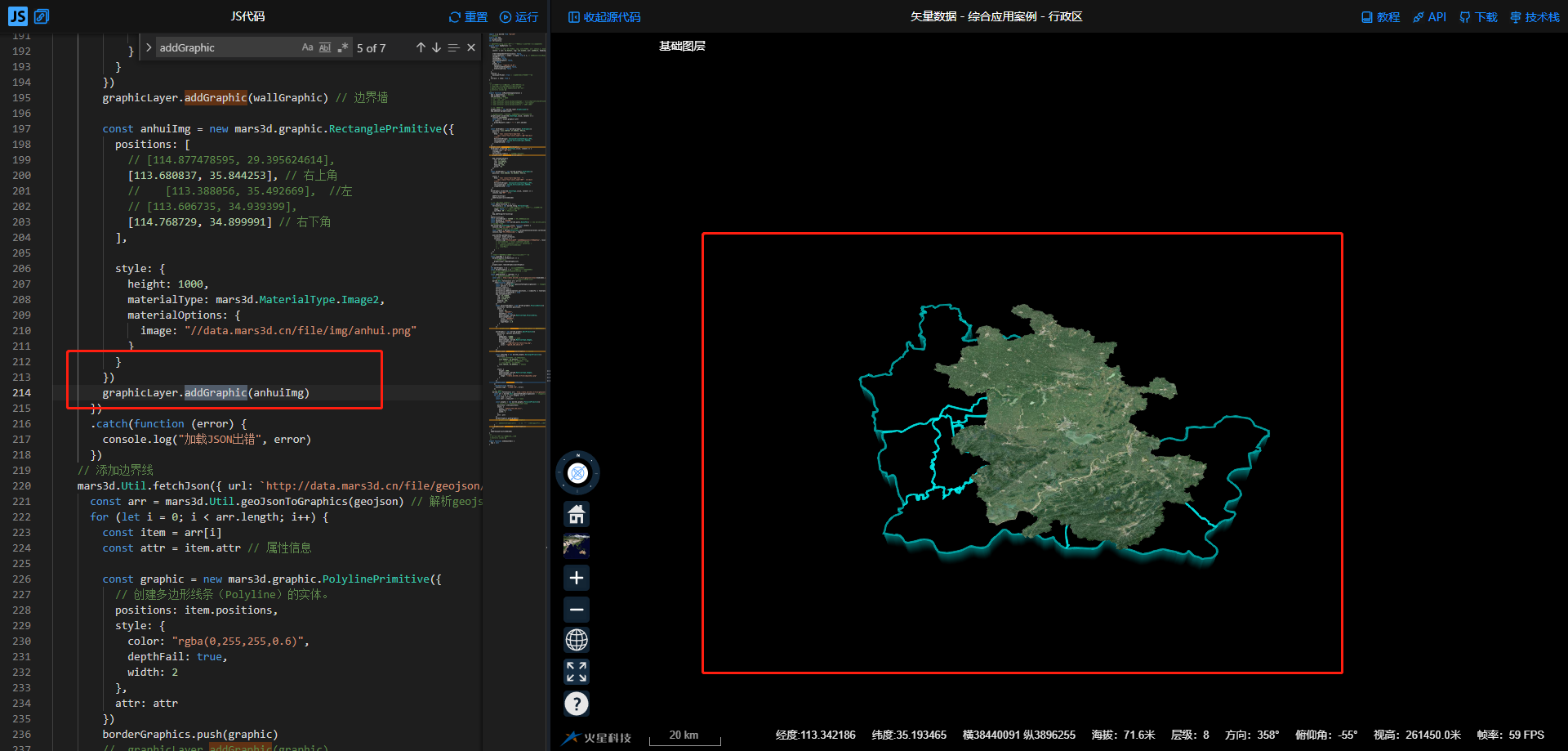Click the 纬度:35.193465 status readout
Screen dimensions: 1568x751
[909, 735]
